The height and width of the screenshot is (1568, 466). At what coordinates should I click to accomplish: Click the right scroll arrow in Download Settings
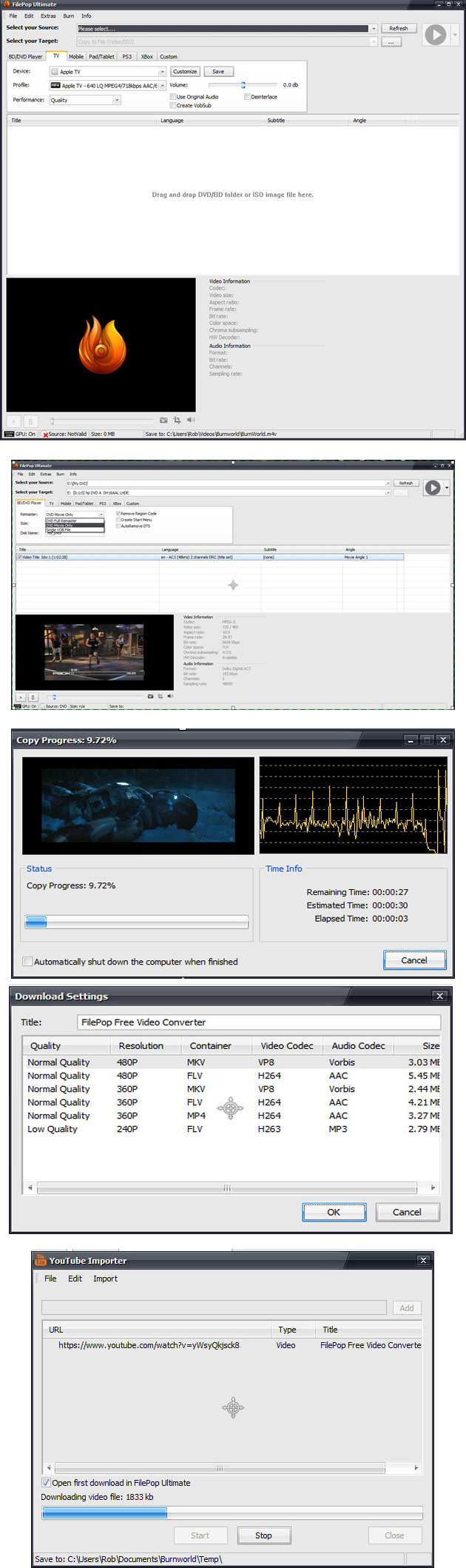[x=433, y=1187]
